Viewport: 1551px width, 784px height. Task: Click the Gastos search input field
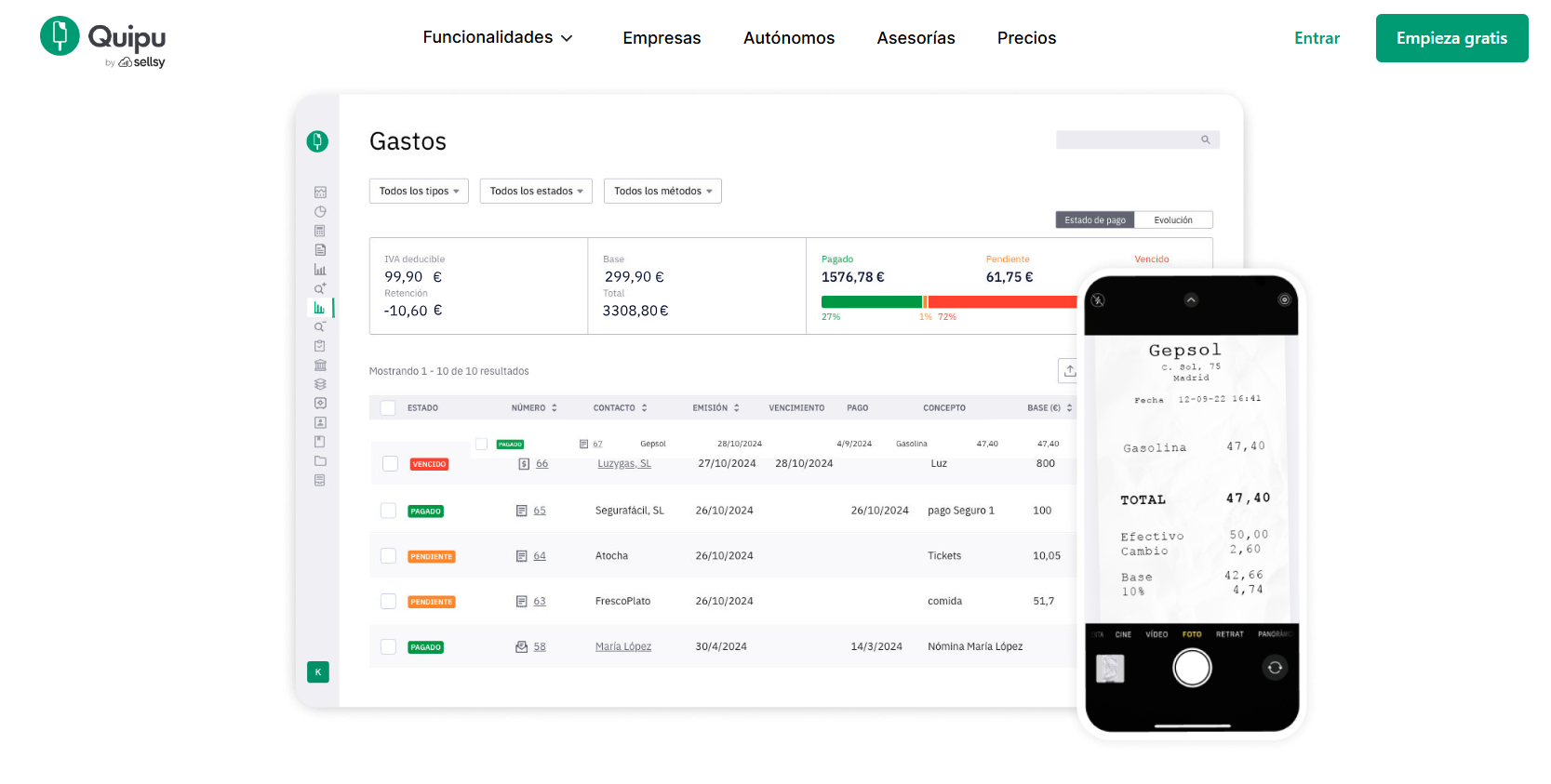click(x=1137, y=140)
